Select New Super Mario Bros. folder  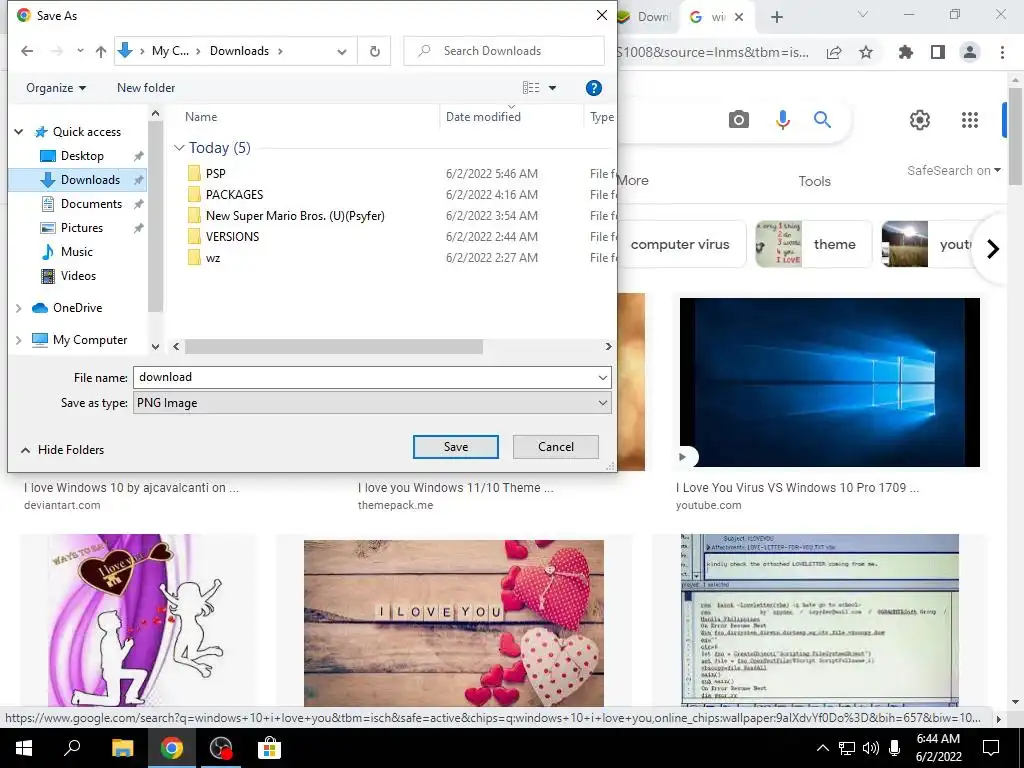click(x=295, y=216)
